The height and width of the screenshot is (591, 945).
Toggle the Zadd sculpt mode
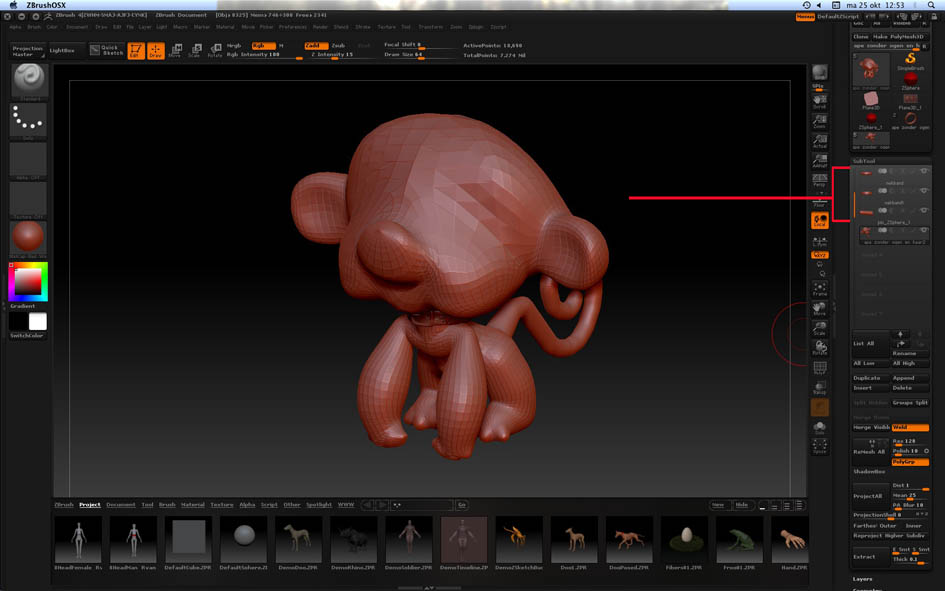tap(314, 46)
